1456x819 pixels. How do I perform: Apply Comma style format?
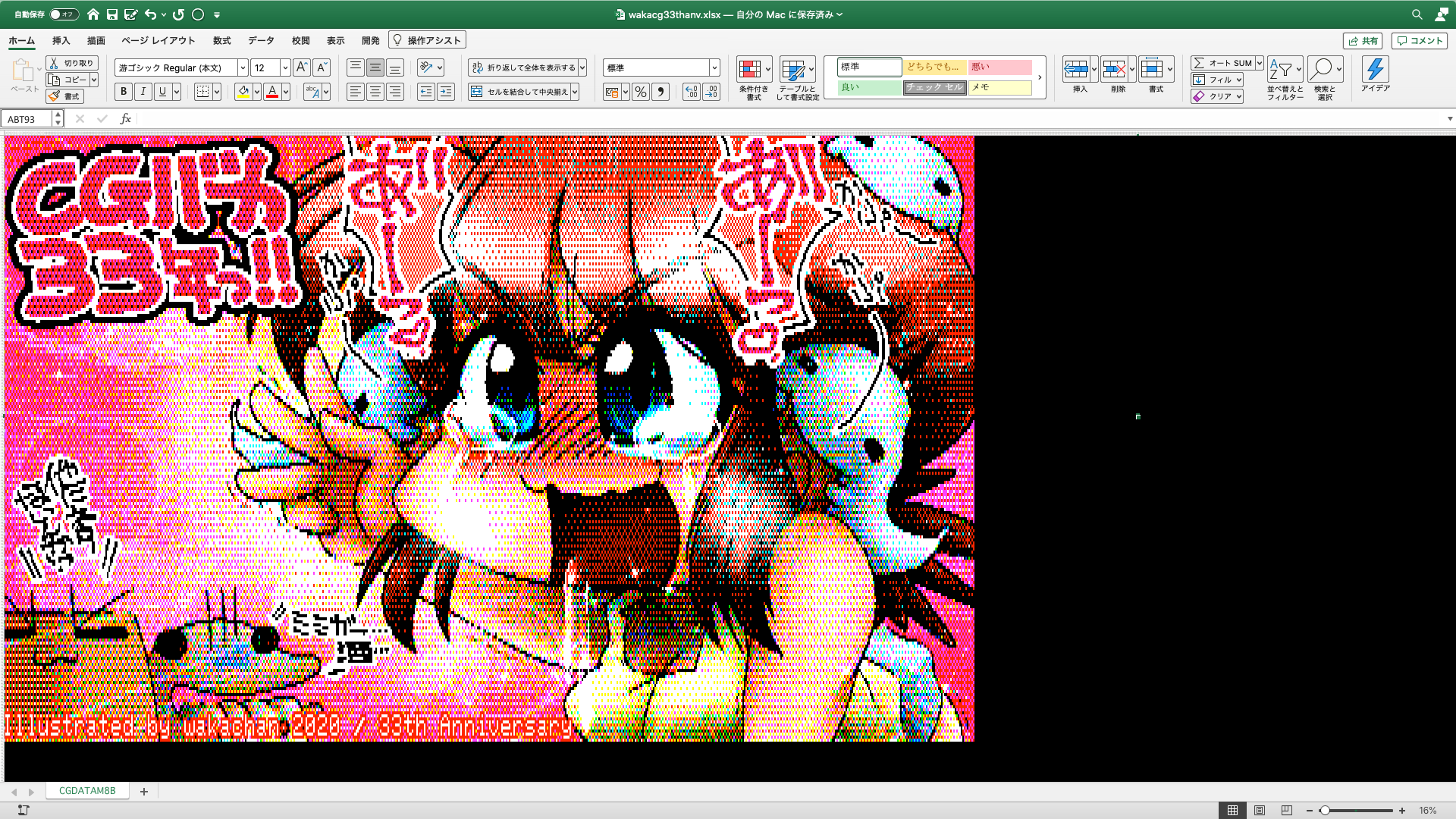coord(661,92)
